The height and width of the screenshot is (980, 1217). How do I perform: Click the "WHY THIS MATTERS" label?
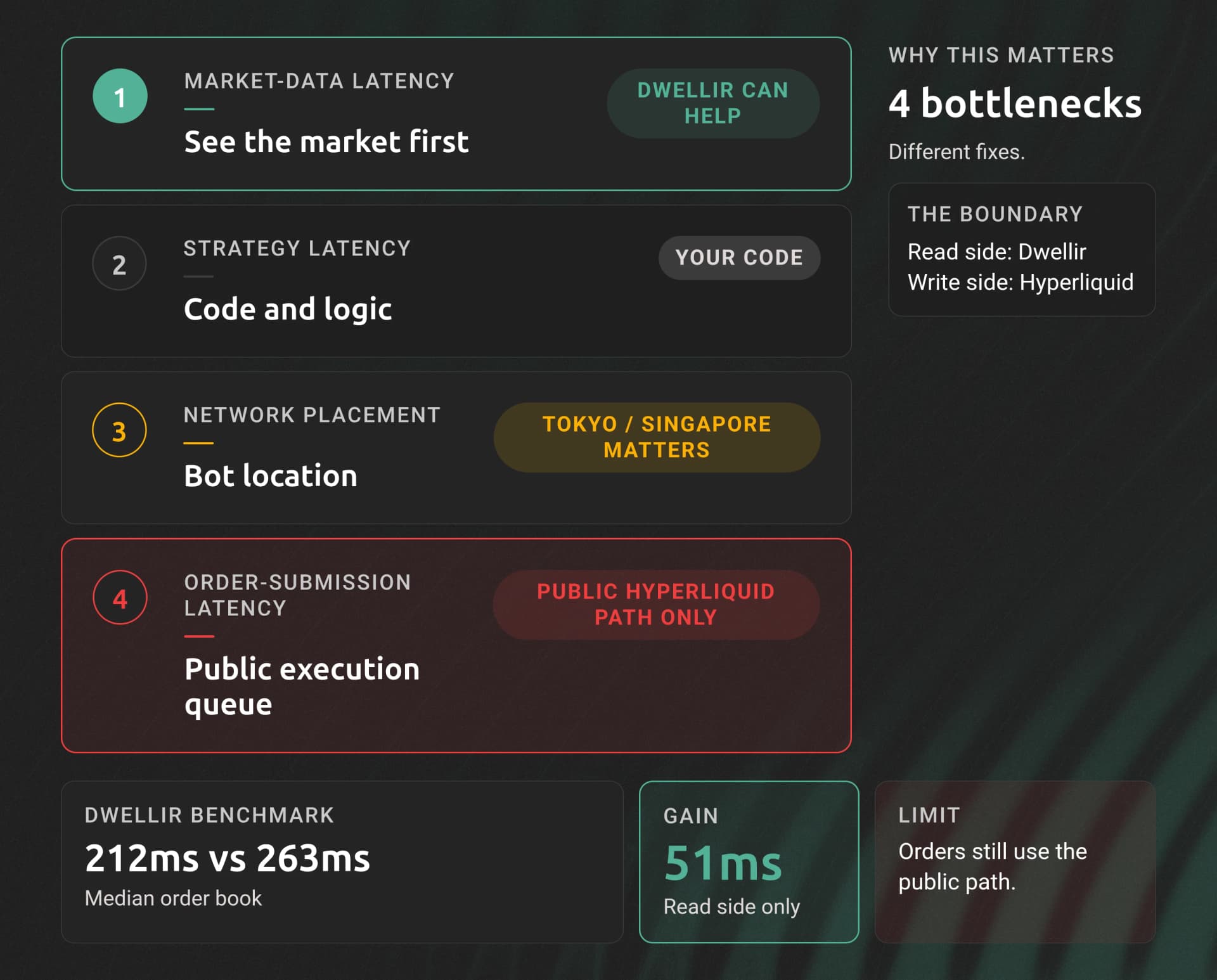[1001, 55]
